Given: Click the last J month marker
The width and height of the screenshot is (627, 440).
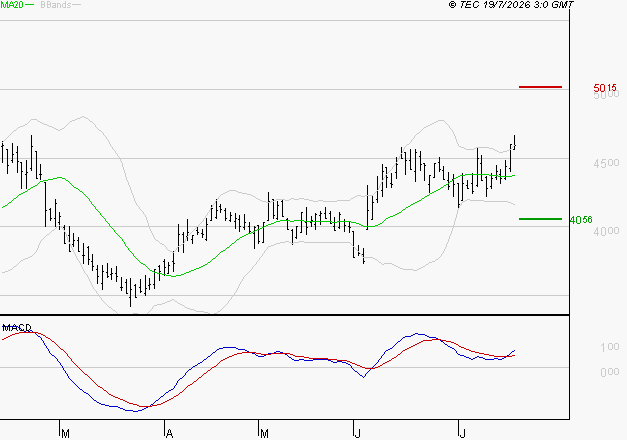Looking at the screenshot, I should [463, 434].
